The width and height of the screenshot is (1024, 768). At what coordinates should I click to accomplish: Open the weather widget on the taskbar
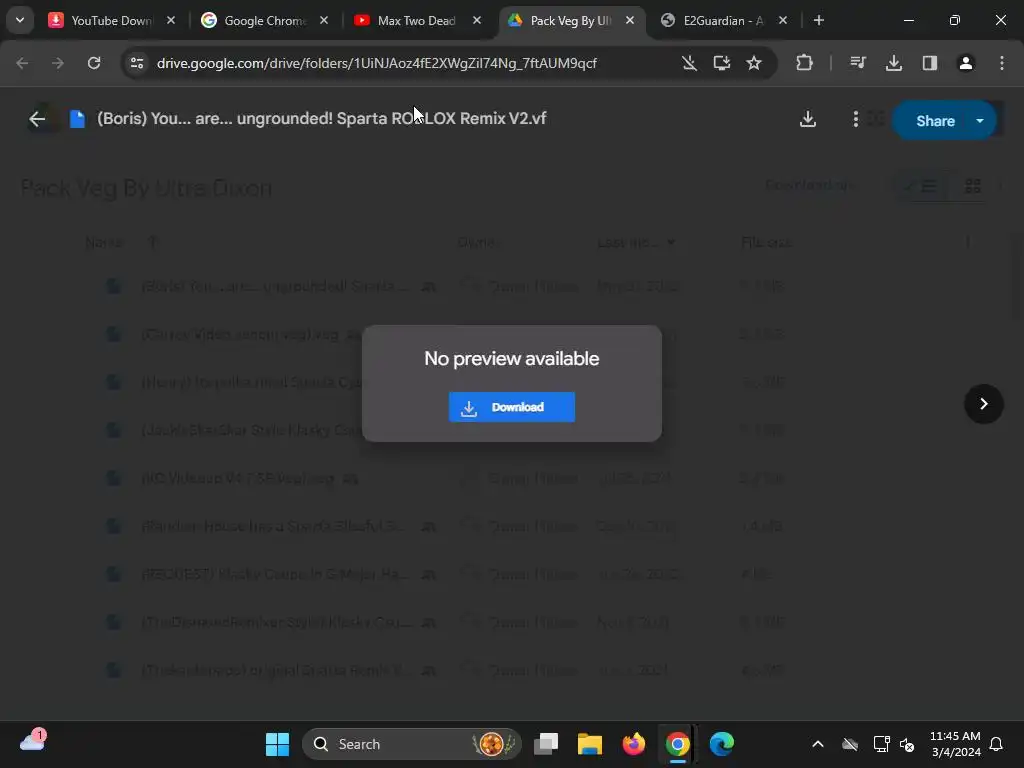[x=33, y=741]
